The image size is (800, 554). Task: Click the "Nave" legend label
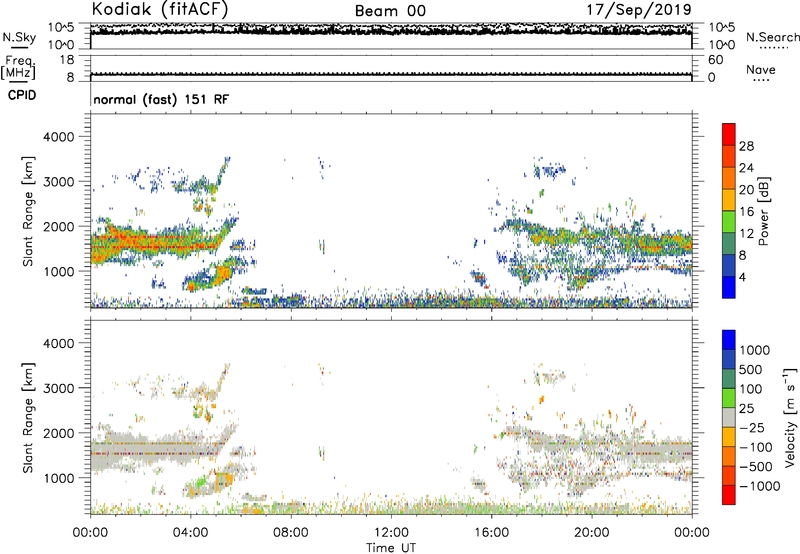(761, 70)
